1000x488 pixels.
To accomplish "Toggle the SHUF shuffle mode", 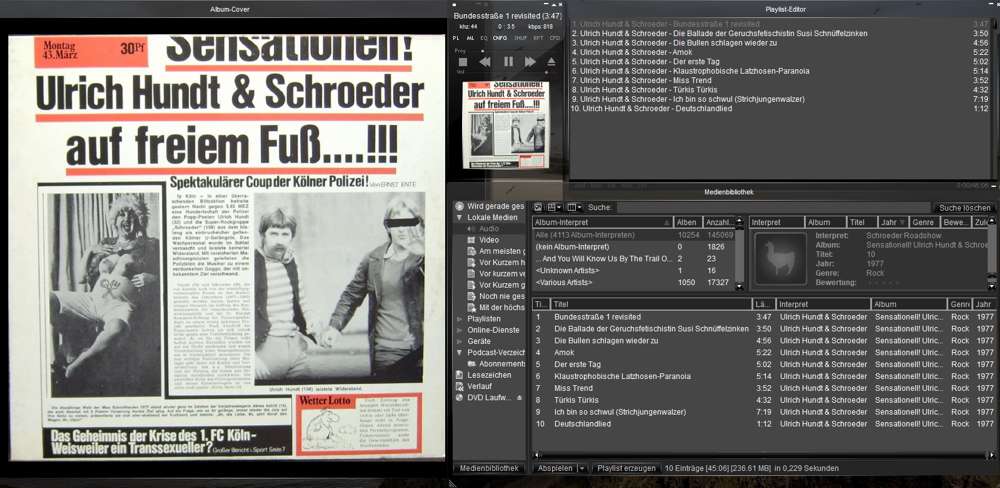I will (x=520, y=37).
